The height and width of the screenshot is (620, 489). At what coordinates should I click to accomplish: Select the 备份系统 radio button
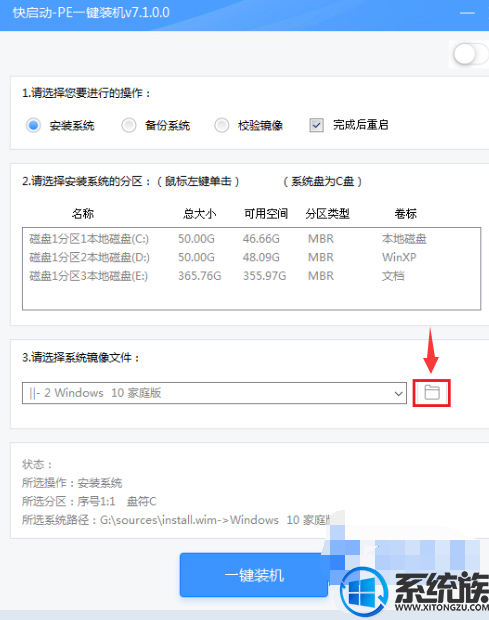click(128, 125)
